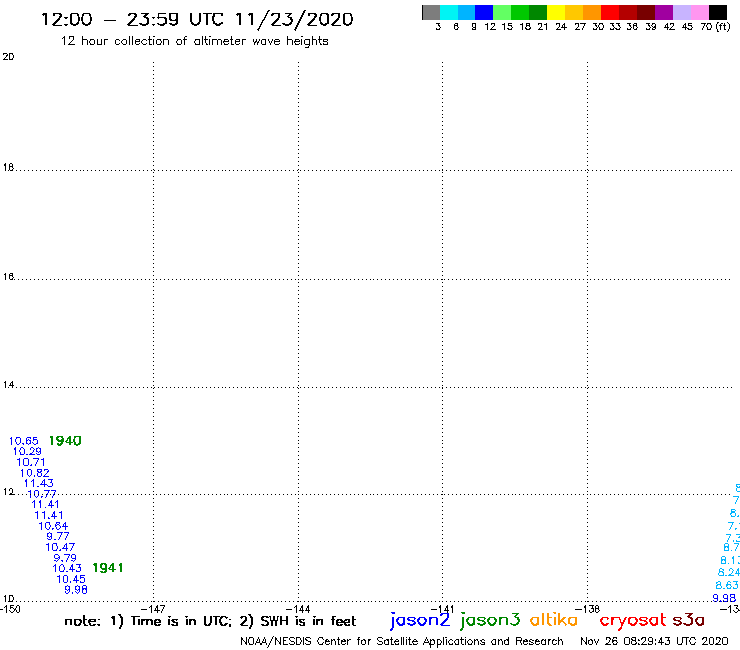The image size is (740, 650).
Task: Select the 10.47 wave height value
Action: pos(60,547)
